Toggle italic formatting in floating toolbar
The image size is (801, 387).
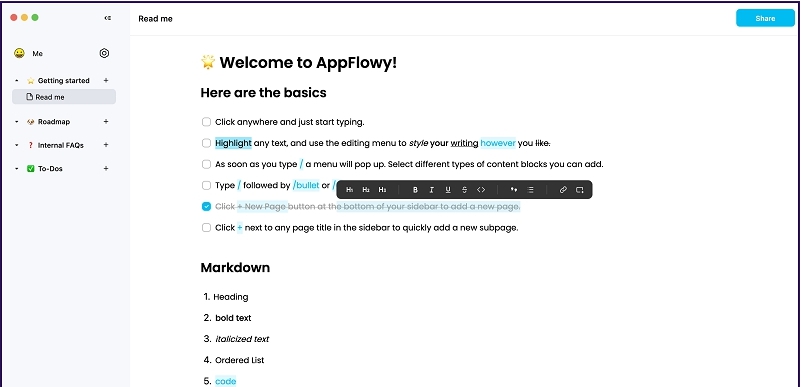click(432, 189)
